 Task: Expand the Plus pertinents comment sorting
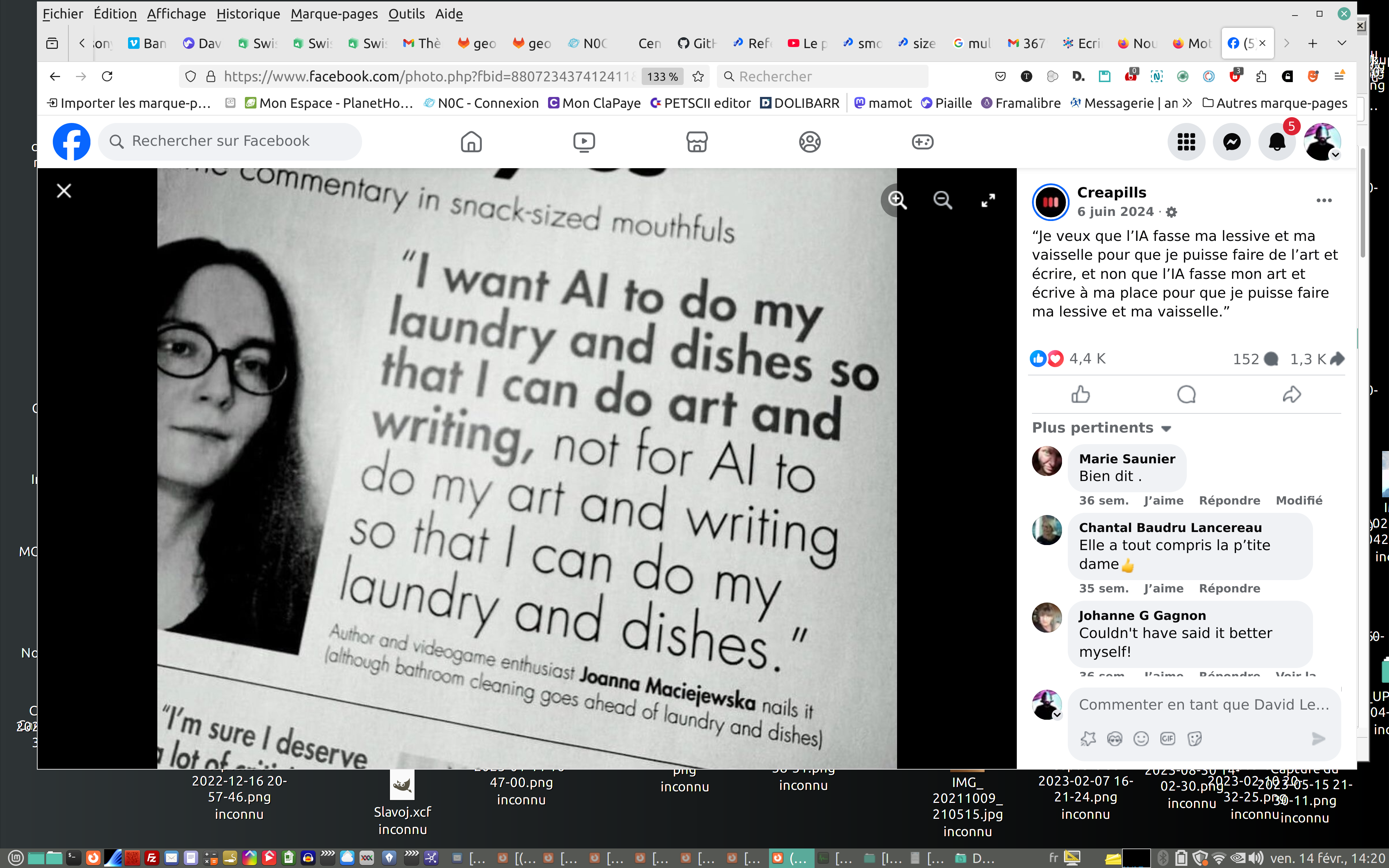(1101, 428)
